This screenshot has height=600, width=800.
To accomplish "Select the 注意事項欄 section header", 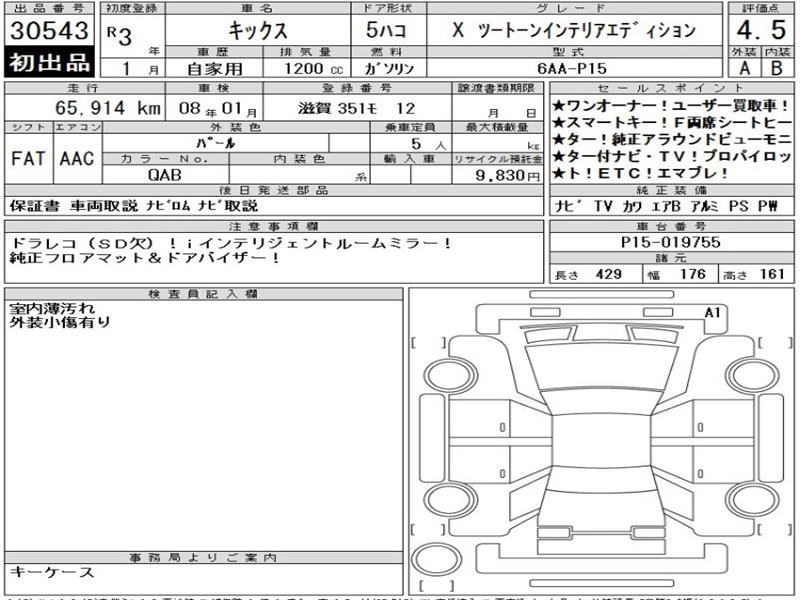I will point(274,227).
